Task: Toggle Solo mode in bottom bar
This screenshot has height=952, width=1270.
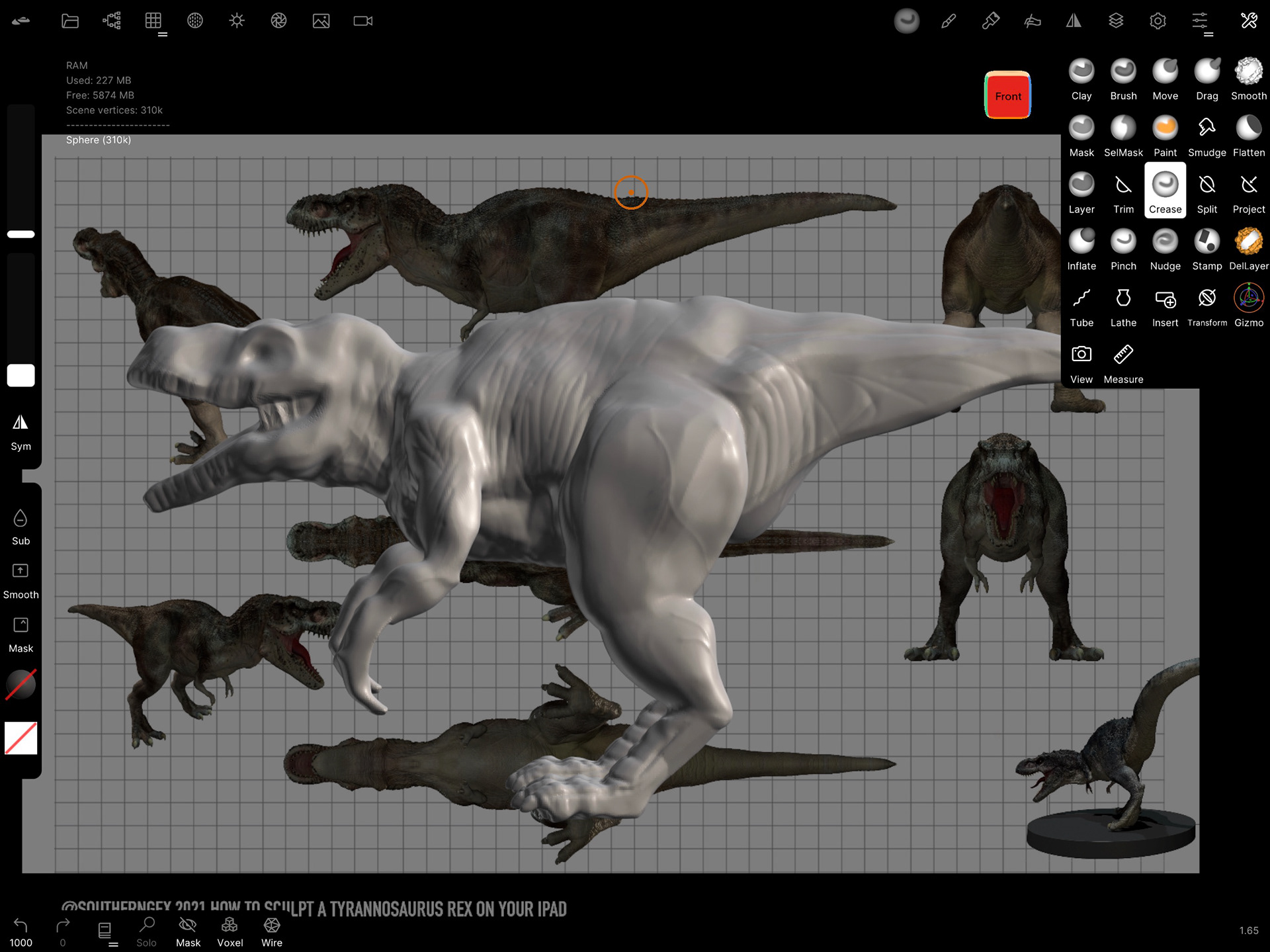Action: (146, 932)
